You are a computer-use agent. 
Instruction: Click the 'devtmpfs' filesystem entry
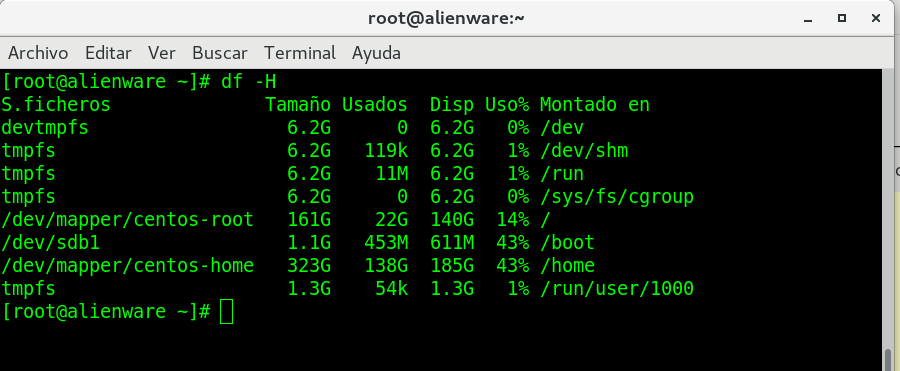coord(45,127)
